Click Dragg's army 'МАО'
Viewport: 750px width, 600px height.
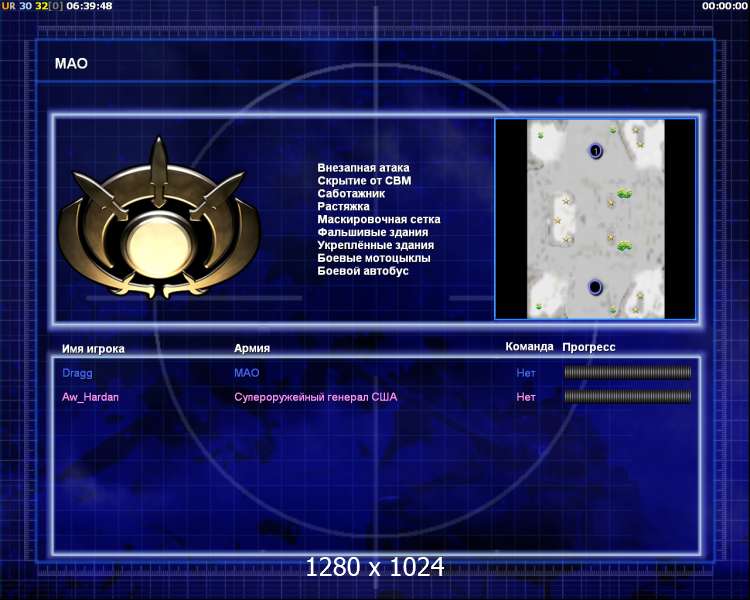(247, 373)
